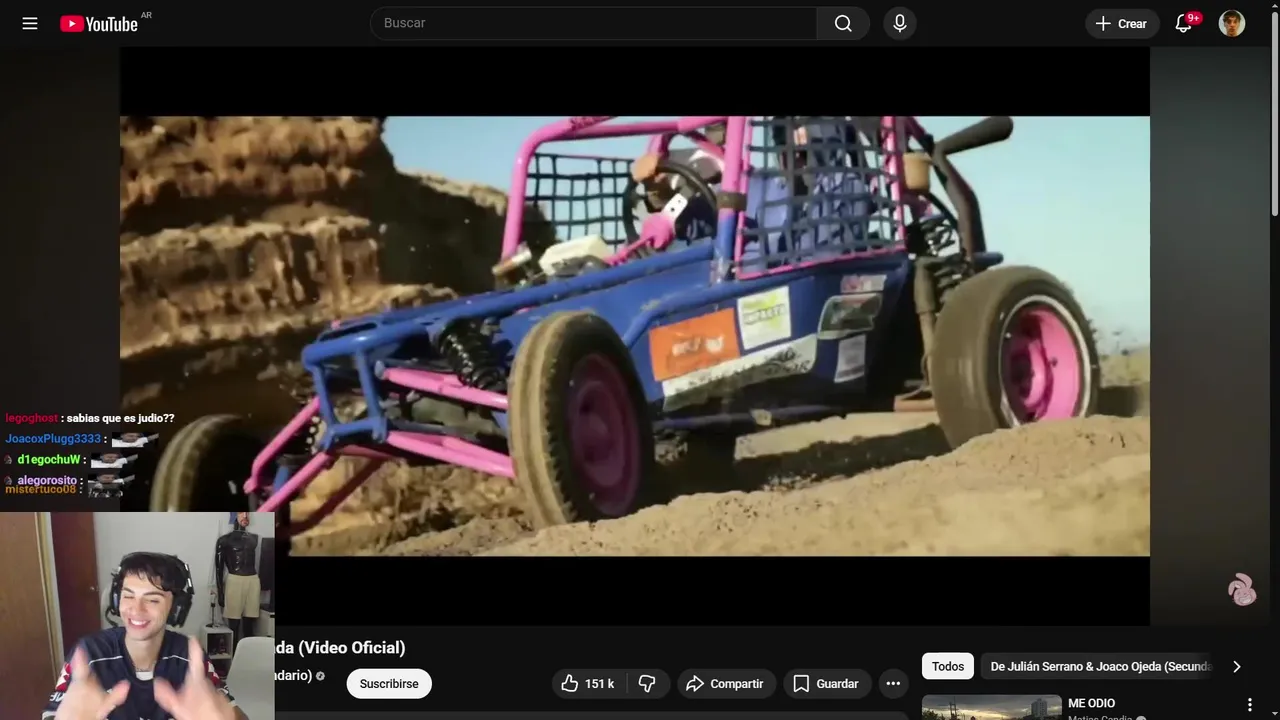
Task: Click the video player frame
Action: coord(634,336)
